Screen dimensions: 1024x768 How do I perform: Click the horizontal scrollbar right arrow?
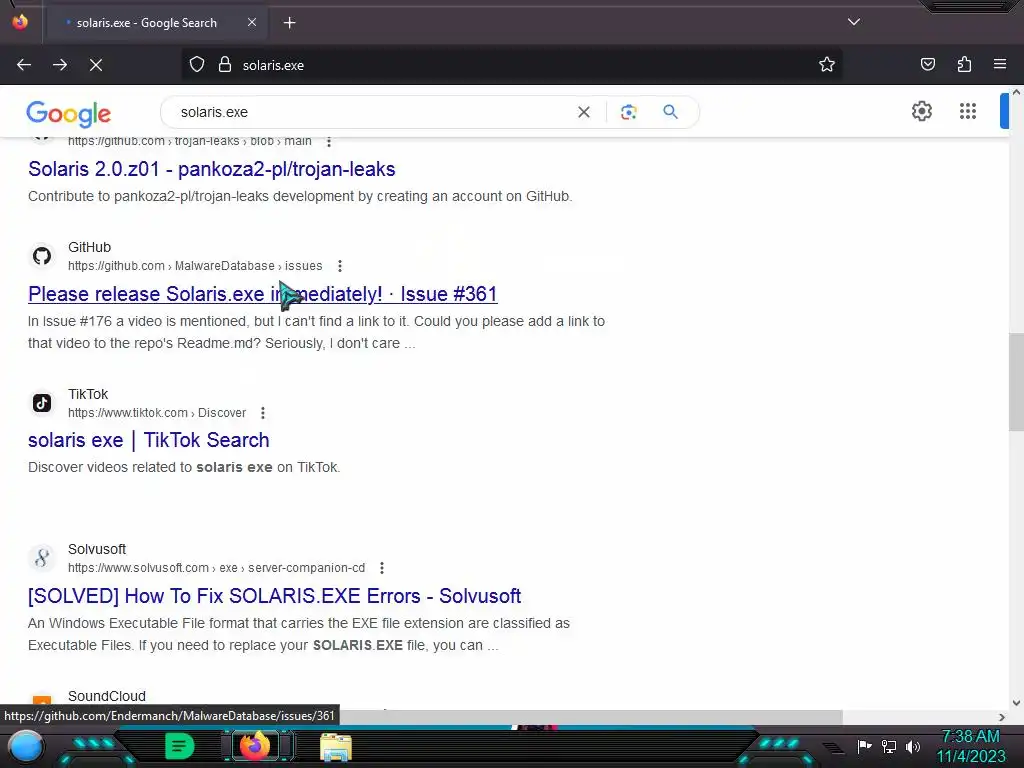pos(1002,717)
